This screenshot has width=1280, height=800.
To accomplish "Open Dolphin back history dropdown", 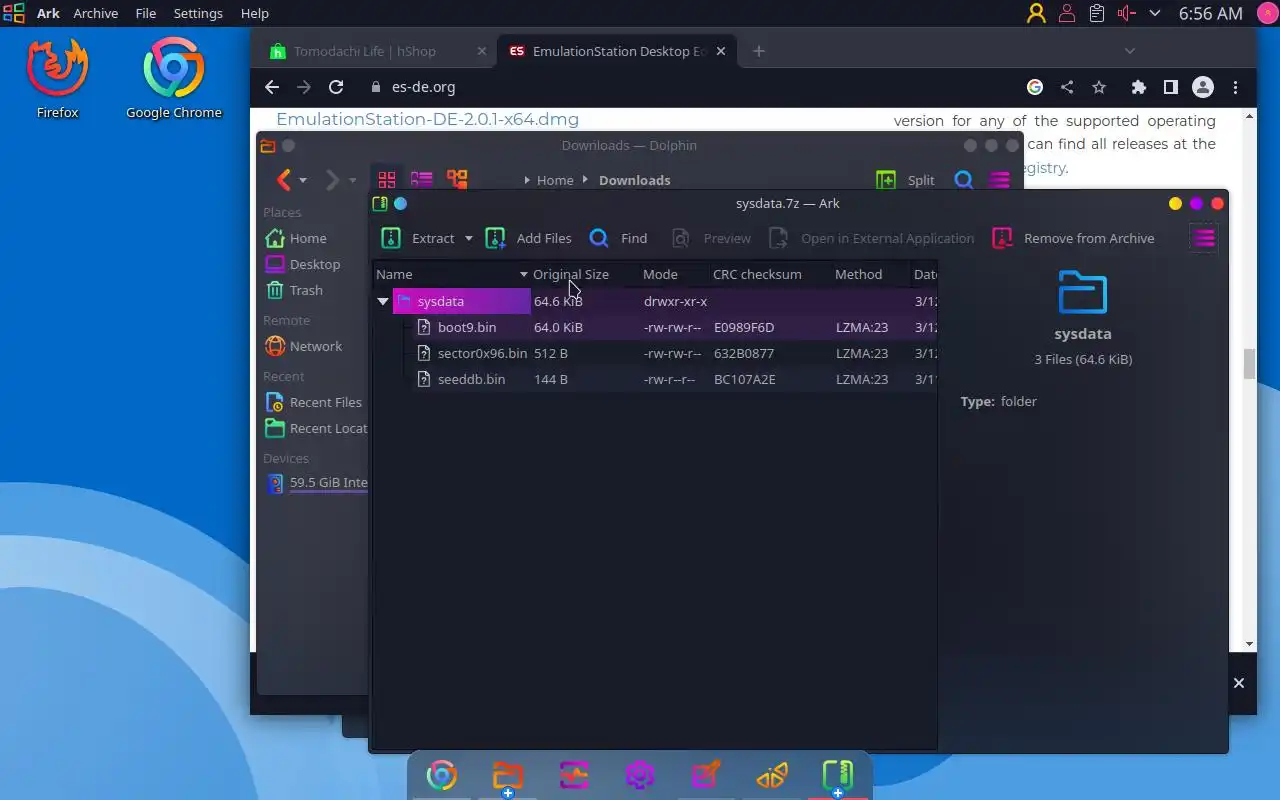I will click(303, 180).
